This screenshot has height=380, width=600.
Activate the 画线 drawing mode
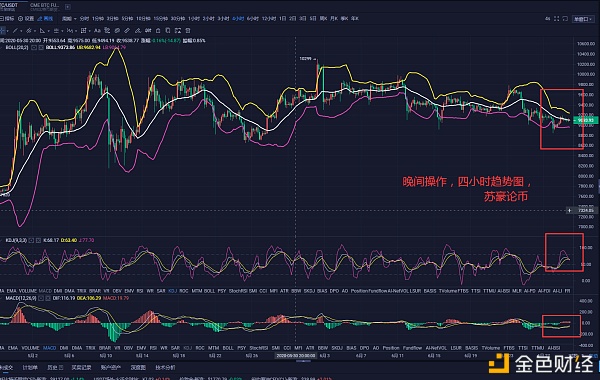pyautogui.click(x=45, y=18)
